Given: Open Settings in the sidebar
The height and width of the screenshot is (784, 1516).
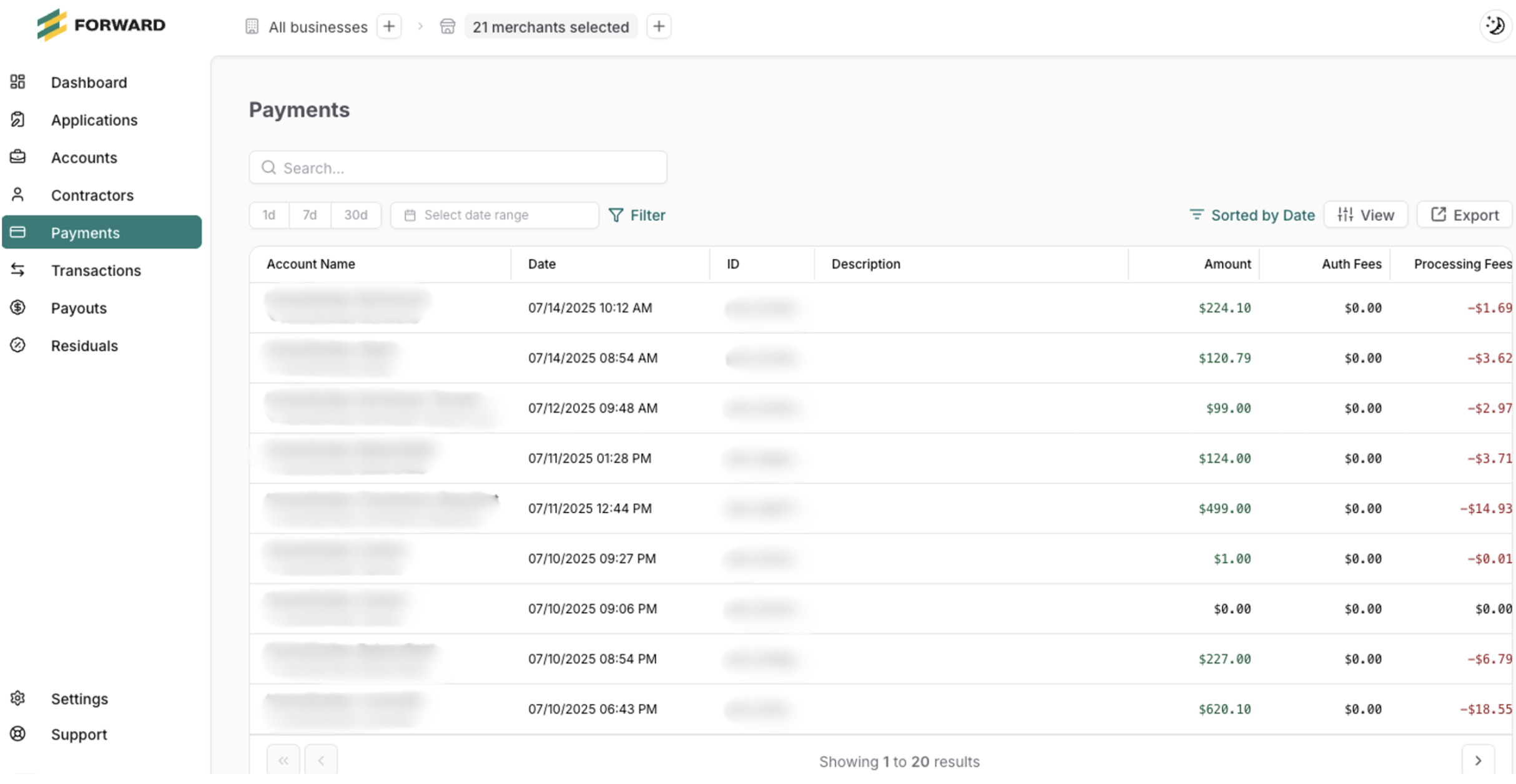Looking at the screenshot, I should point(79,698).
